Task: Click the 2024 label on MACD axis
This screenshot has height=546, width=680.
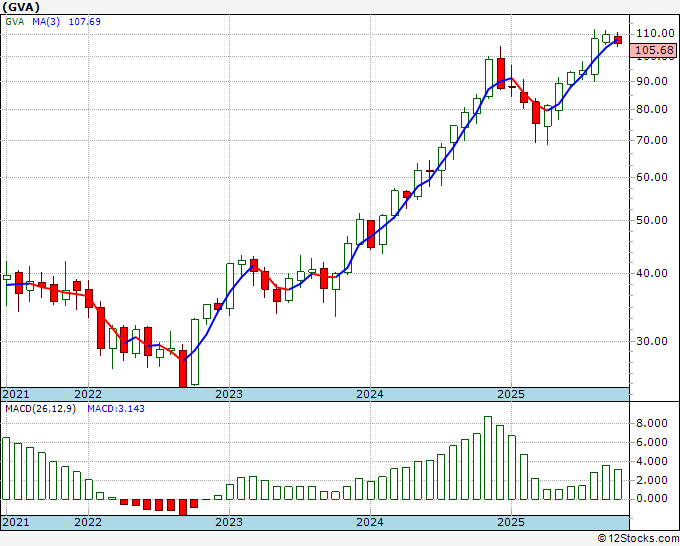Action: coord(370,522)
